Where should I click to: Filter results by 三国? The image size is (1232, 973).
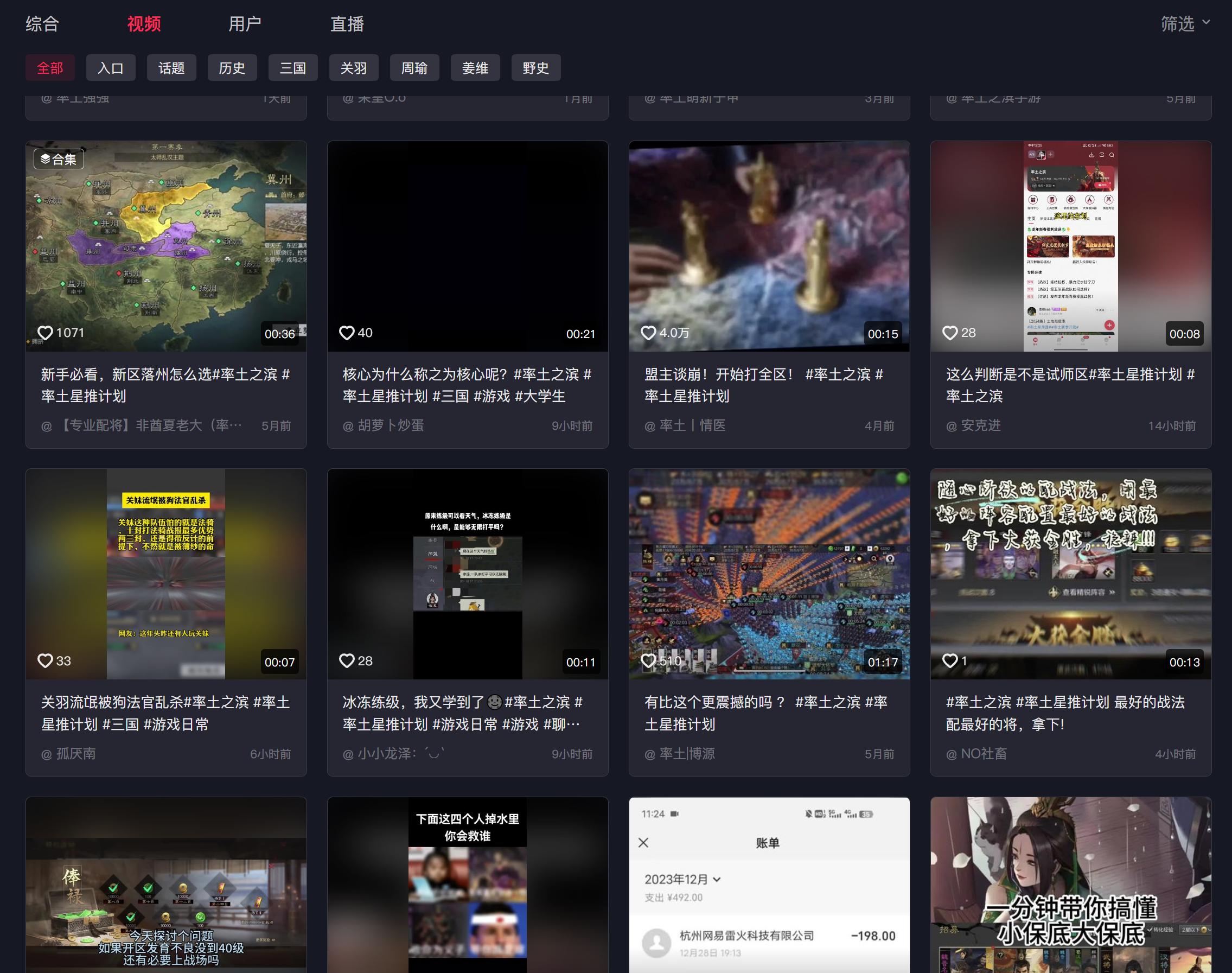pyautogui.click(x=293, y=68)
